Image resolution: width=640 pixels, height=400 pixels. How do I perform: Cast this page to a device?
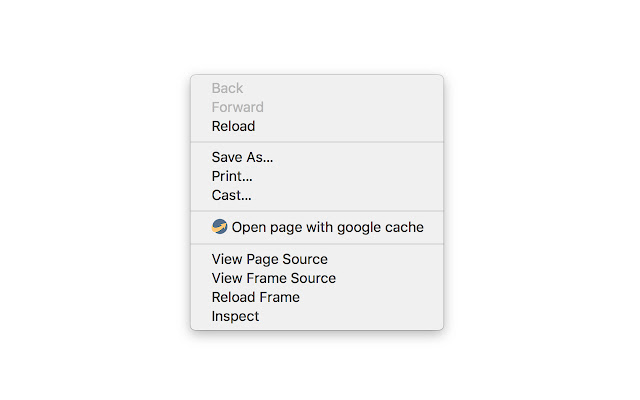(231, 195)
